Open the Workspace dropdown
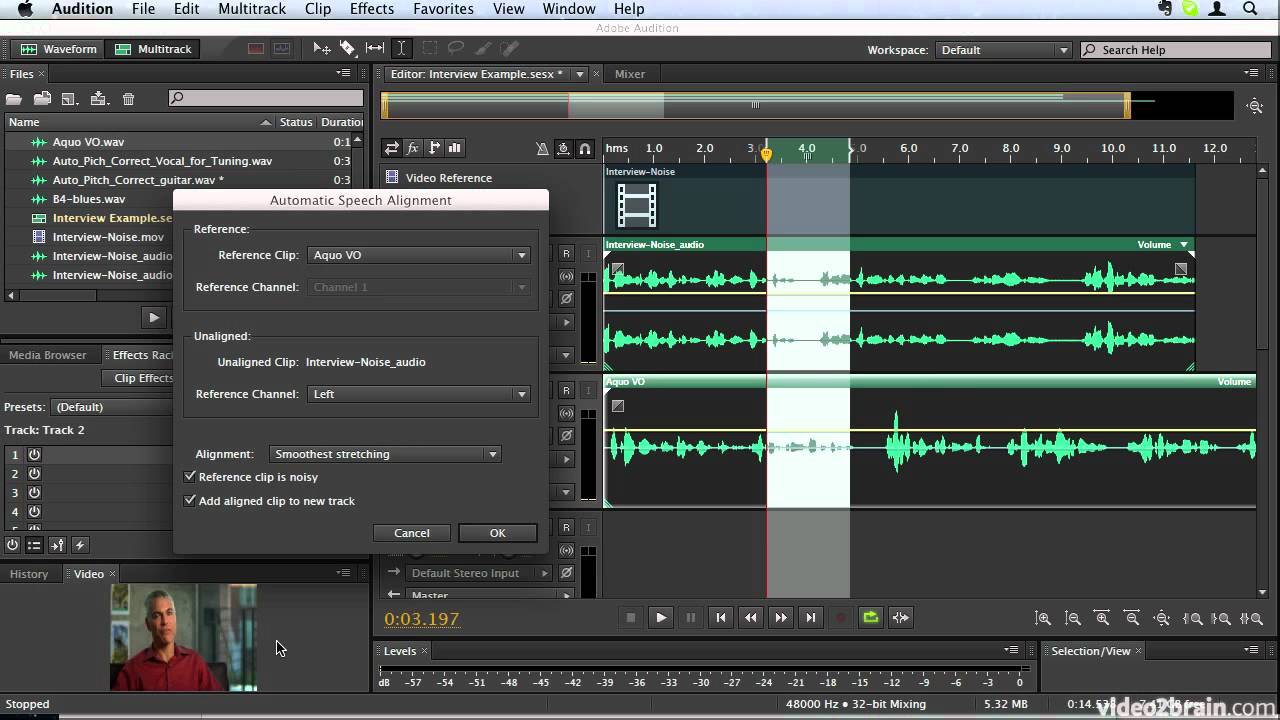 pyautogui.click(x=1003, y=50)
